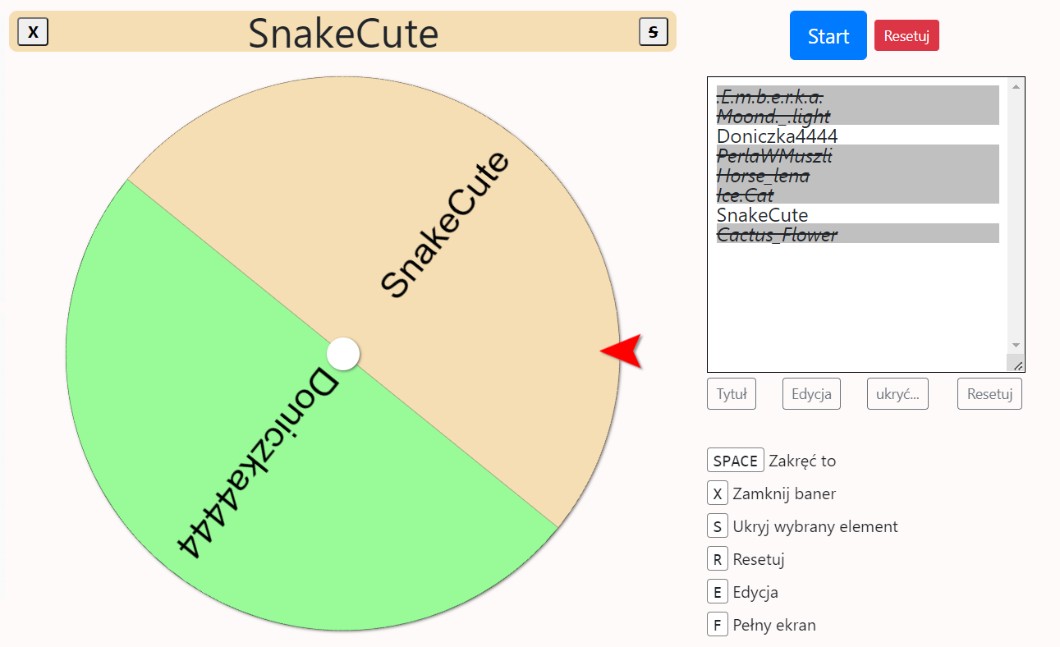The height and width of the screenshot is (647, 1060).
Task: Click the white center hub of wheel
Action: (x=343, y=354)
